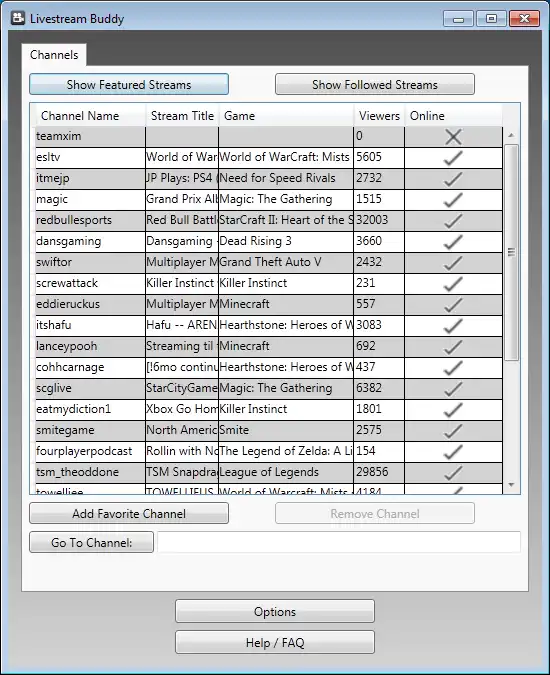This screenshot has height=675, width=550.
Task: Click scroll down arrow of channel list
Action: 511,485
